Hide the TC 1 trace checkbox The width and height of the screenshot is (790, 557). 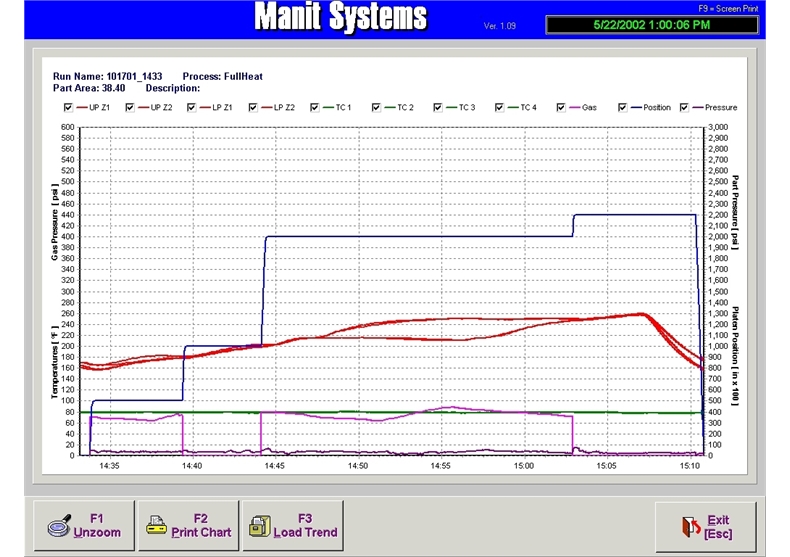tap(315, 107)
